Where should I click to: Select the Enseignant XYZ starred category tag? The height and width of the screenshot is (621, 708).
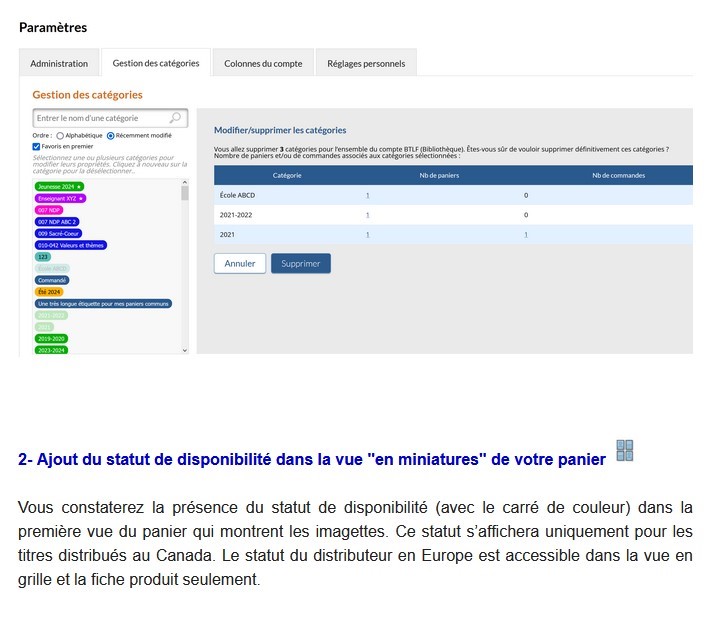tap(61, 198)
